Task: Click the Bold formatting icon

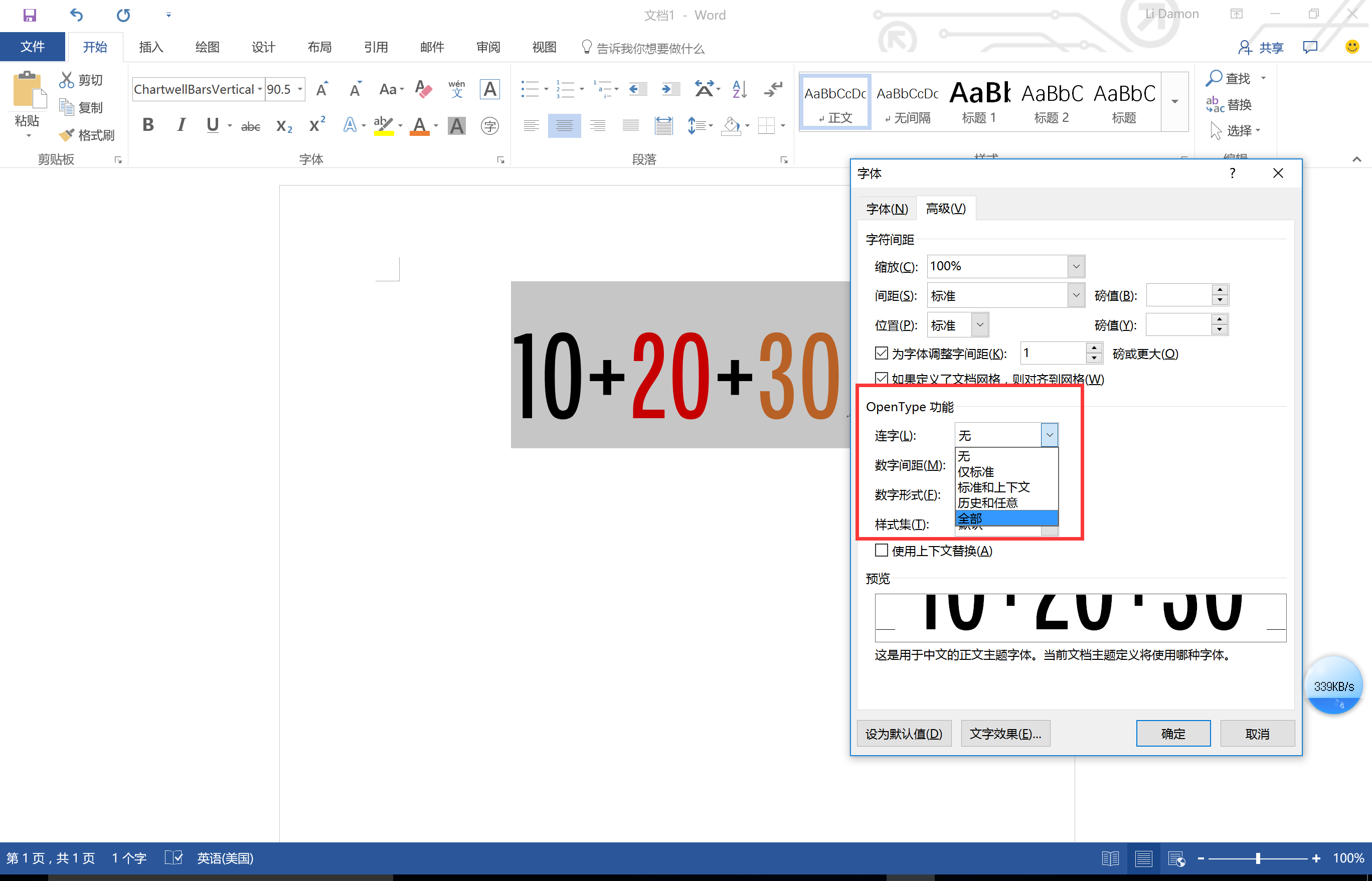Action: click(148, 125)
